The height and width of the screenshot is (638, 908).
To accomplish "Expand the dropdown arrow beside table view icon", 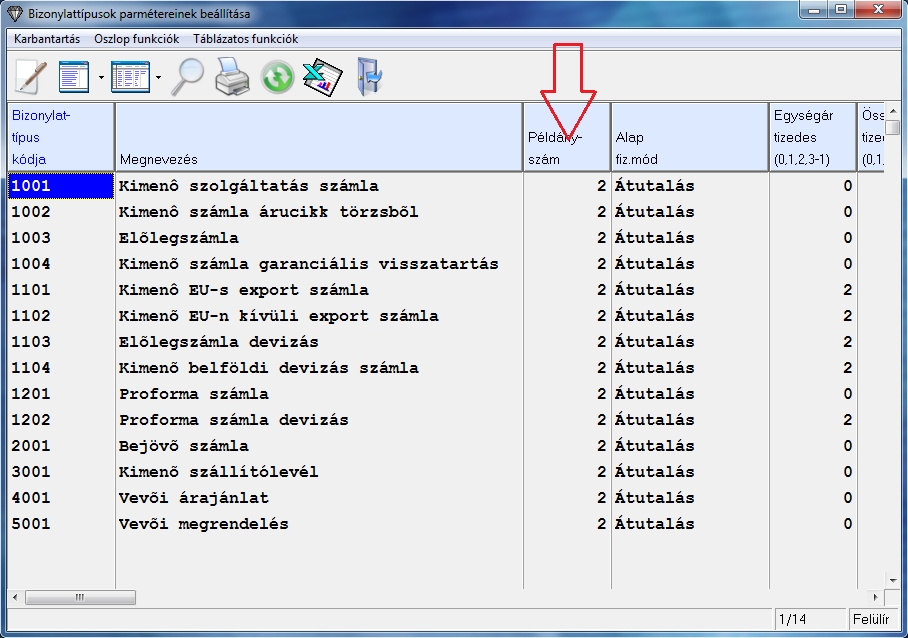I will [x=158, y=77].
